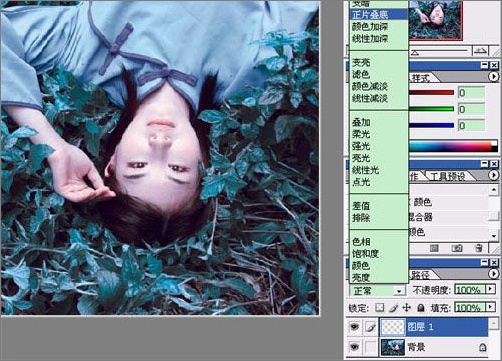This screenshot has height=361, width=502.
Task: Click red channel value field
Action: (x=471, y=92)
